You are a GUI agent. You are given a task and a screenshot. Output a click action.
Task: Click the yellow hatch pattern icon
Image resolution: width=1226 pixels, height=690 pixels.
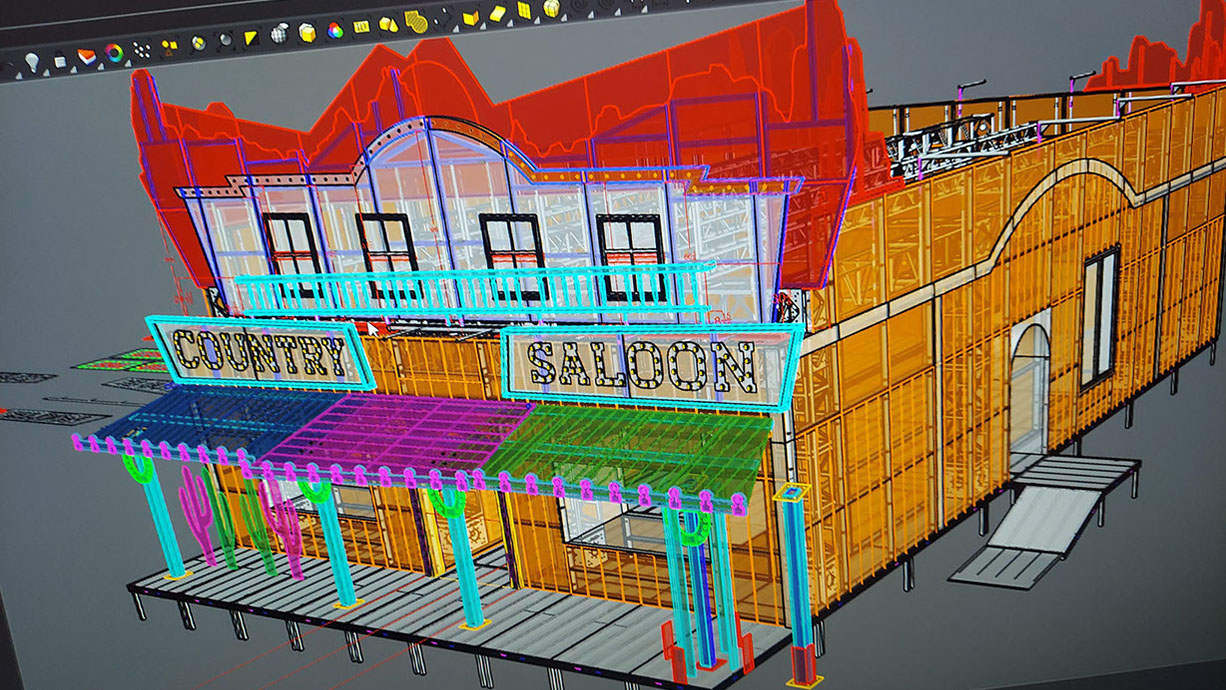(x=416, y=21)
